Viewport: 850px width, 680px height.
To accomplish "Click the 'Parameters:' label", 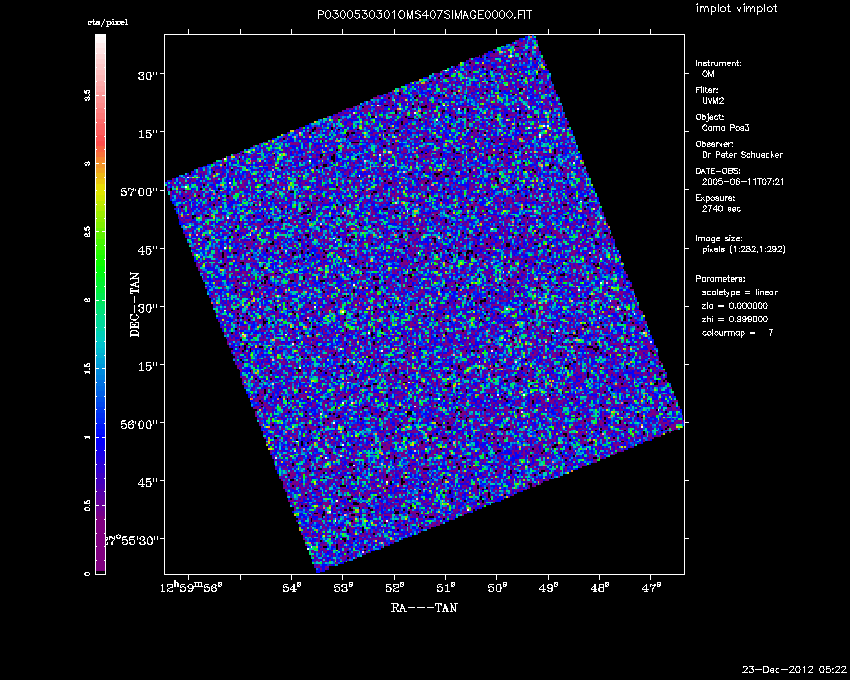I will click(x=720, y=279).
